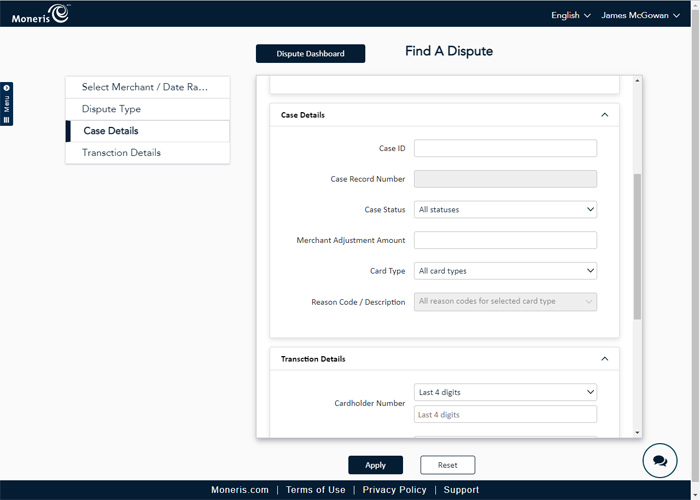Image resolution: width=700 pixels, height=500 pixels.
Task: Collapse the Case Details section
Action: tap(604, 115)
